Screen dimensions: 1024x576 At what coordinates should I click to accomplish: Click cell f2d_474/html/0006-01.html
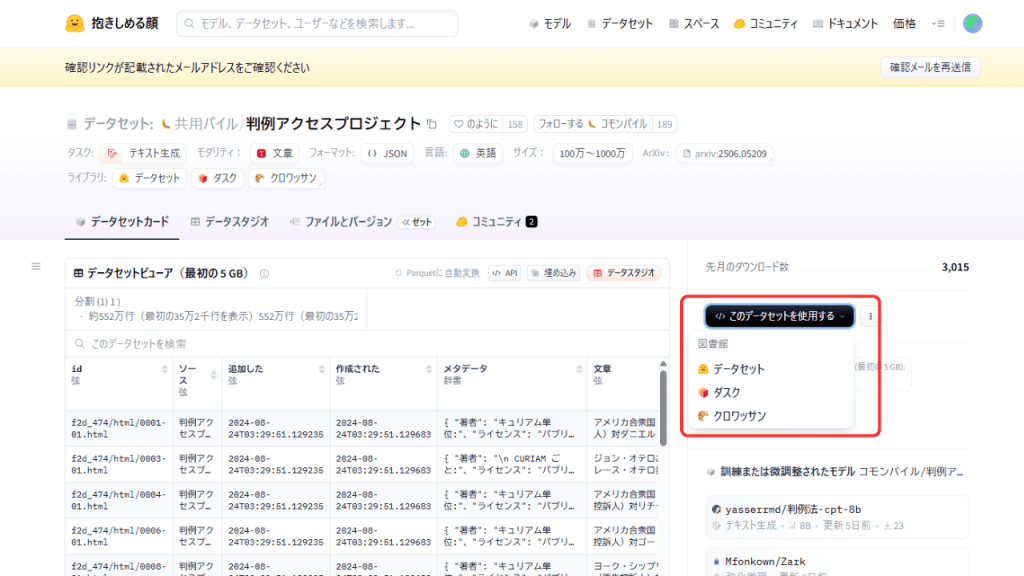coord(119,536)
